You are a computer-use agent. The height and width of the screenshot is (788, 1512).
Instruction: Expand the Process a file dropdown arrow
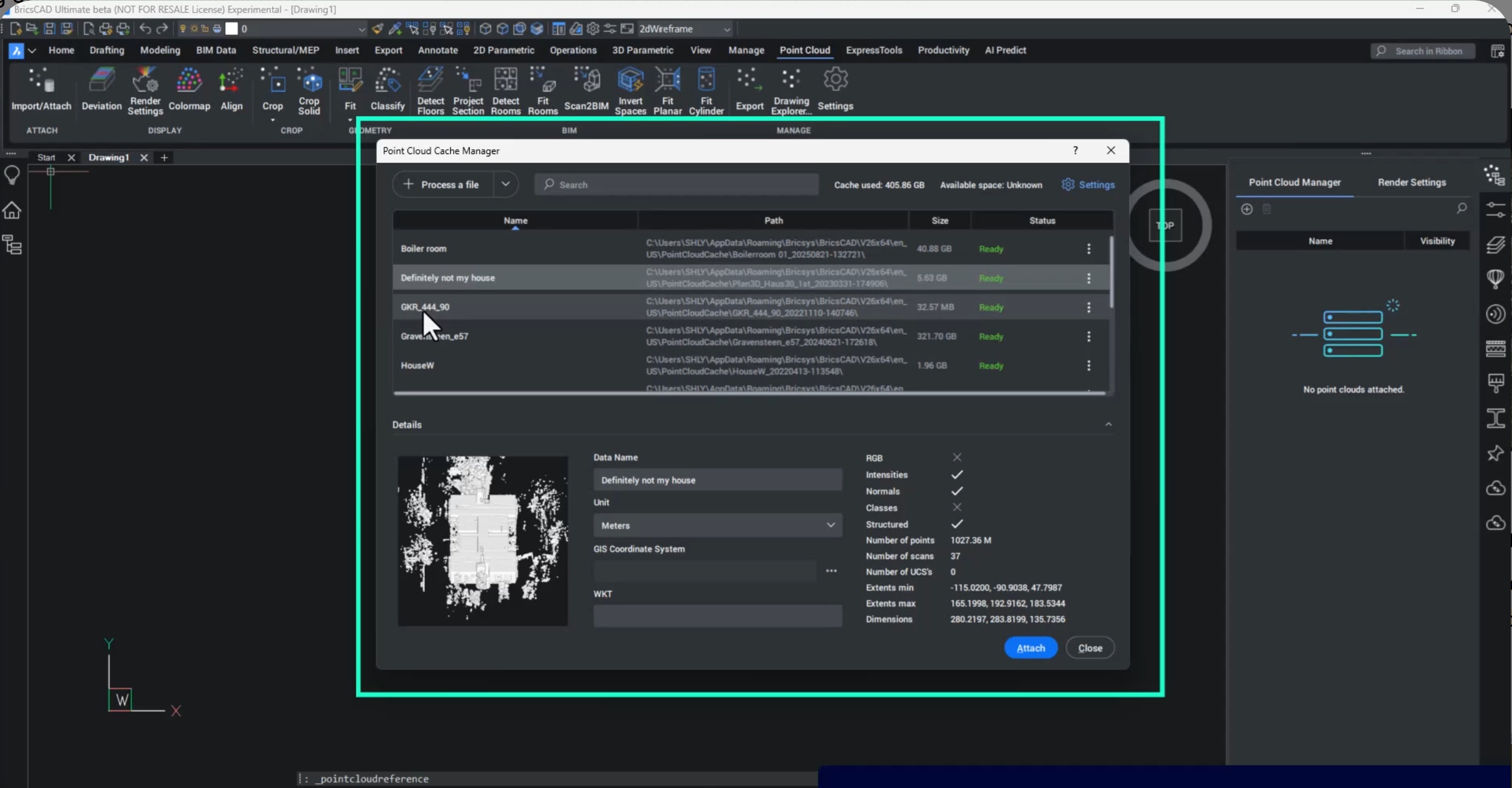pyautogui.click(x=505, y=184)
